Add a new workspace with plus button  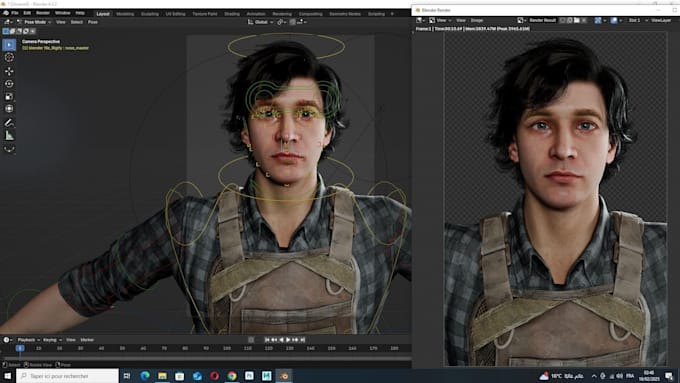[392, 14]
